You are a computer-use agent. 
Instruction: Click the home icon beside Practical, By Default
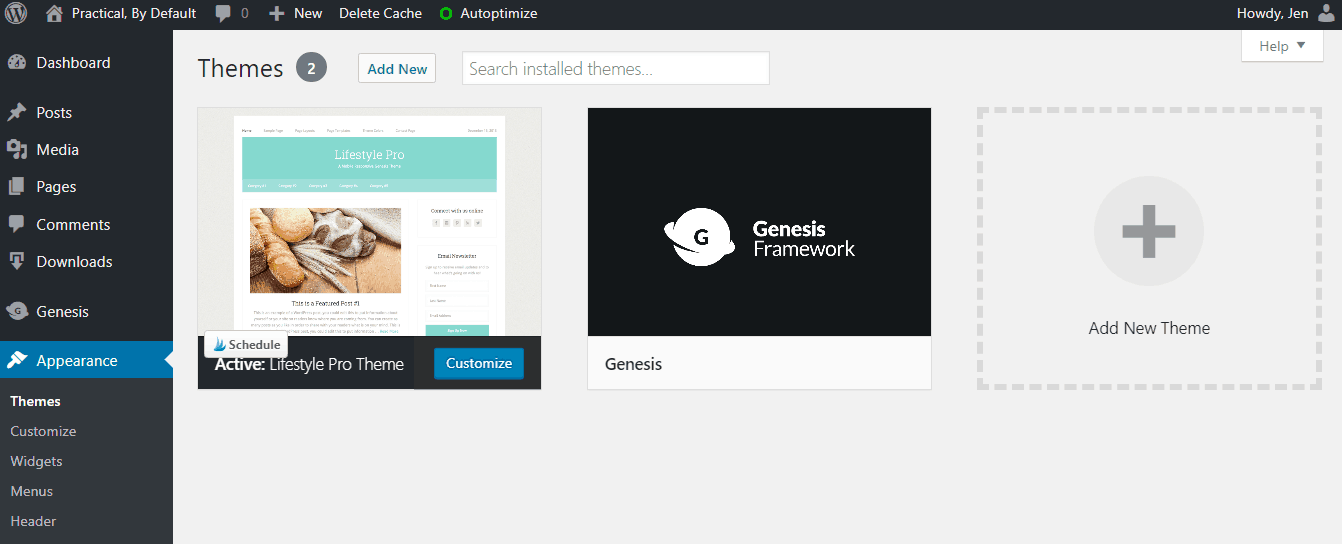pyautogui.click(x=54, y=14)
